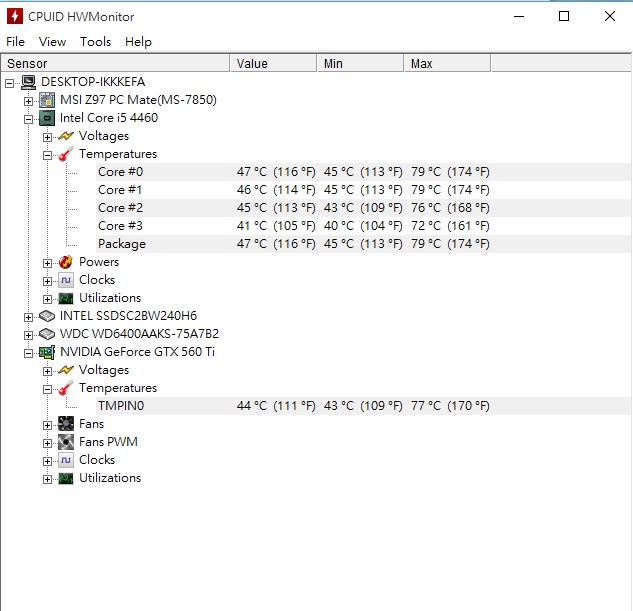Click the Intel Core i5 CPU chip icon

47,118
